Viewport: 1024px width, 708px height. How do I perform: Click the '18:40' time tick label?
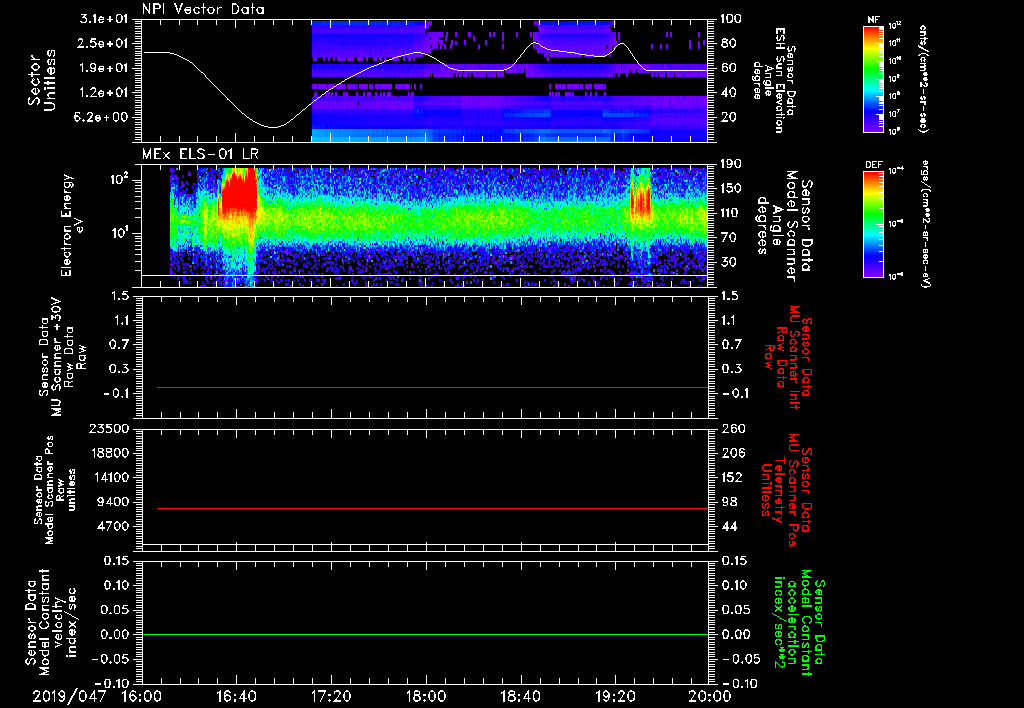pyautogui.click(x=520, y=696)
